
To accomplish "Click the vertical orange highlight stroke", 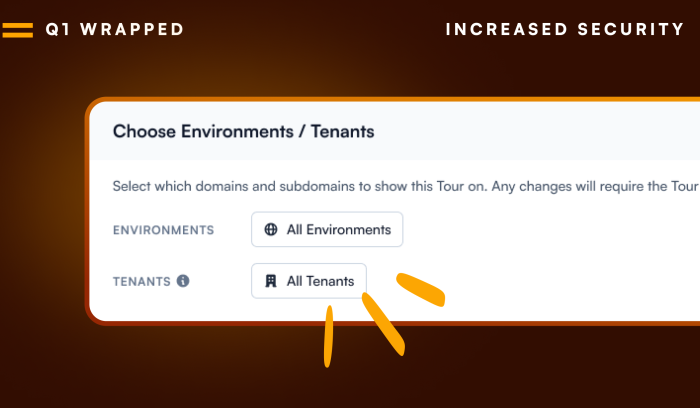I will (329, 337).
